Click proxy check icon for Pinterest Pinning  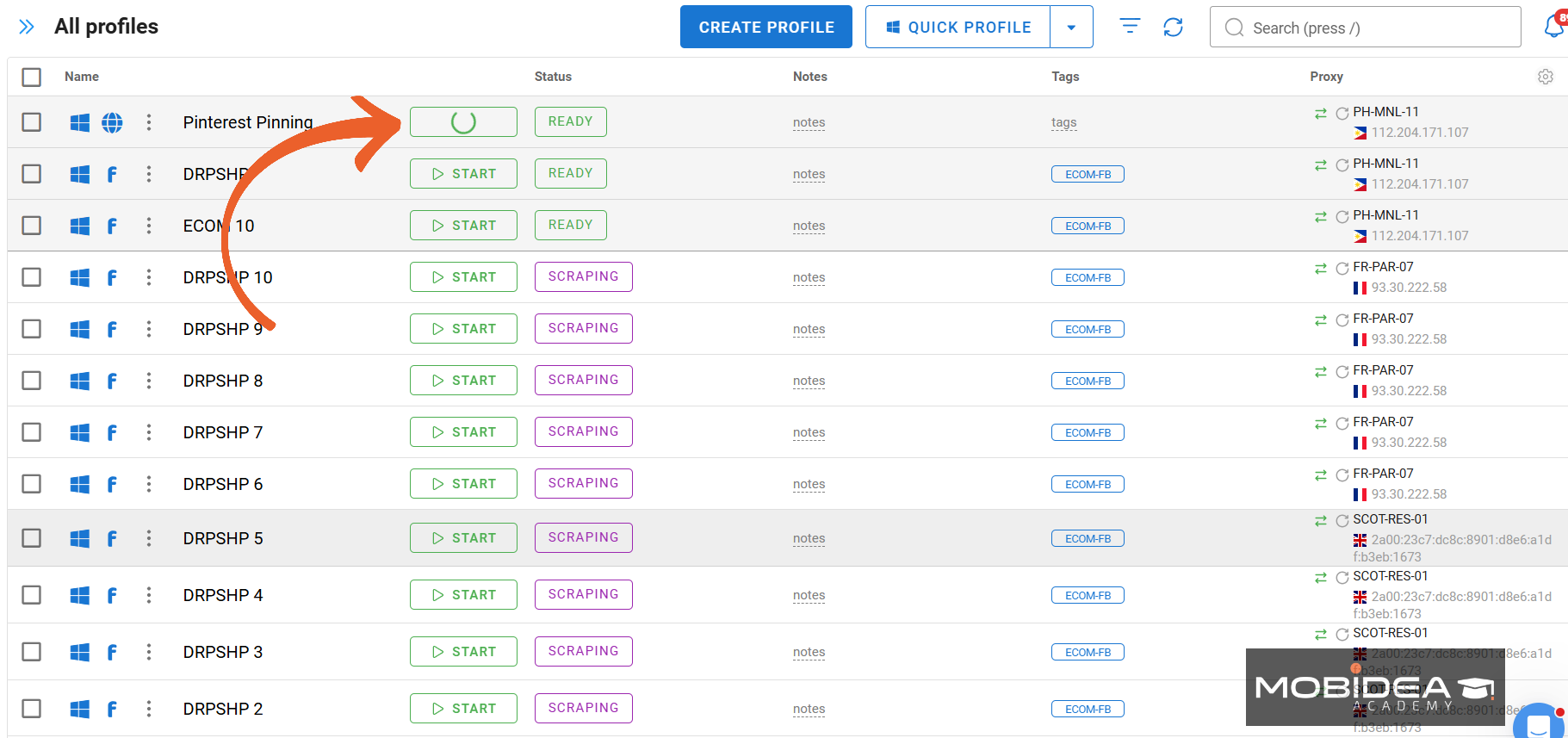click(1342, 113)
